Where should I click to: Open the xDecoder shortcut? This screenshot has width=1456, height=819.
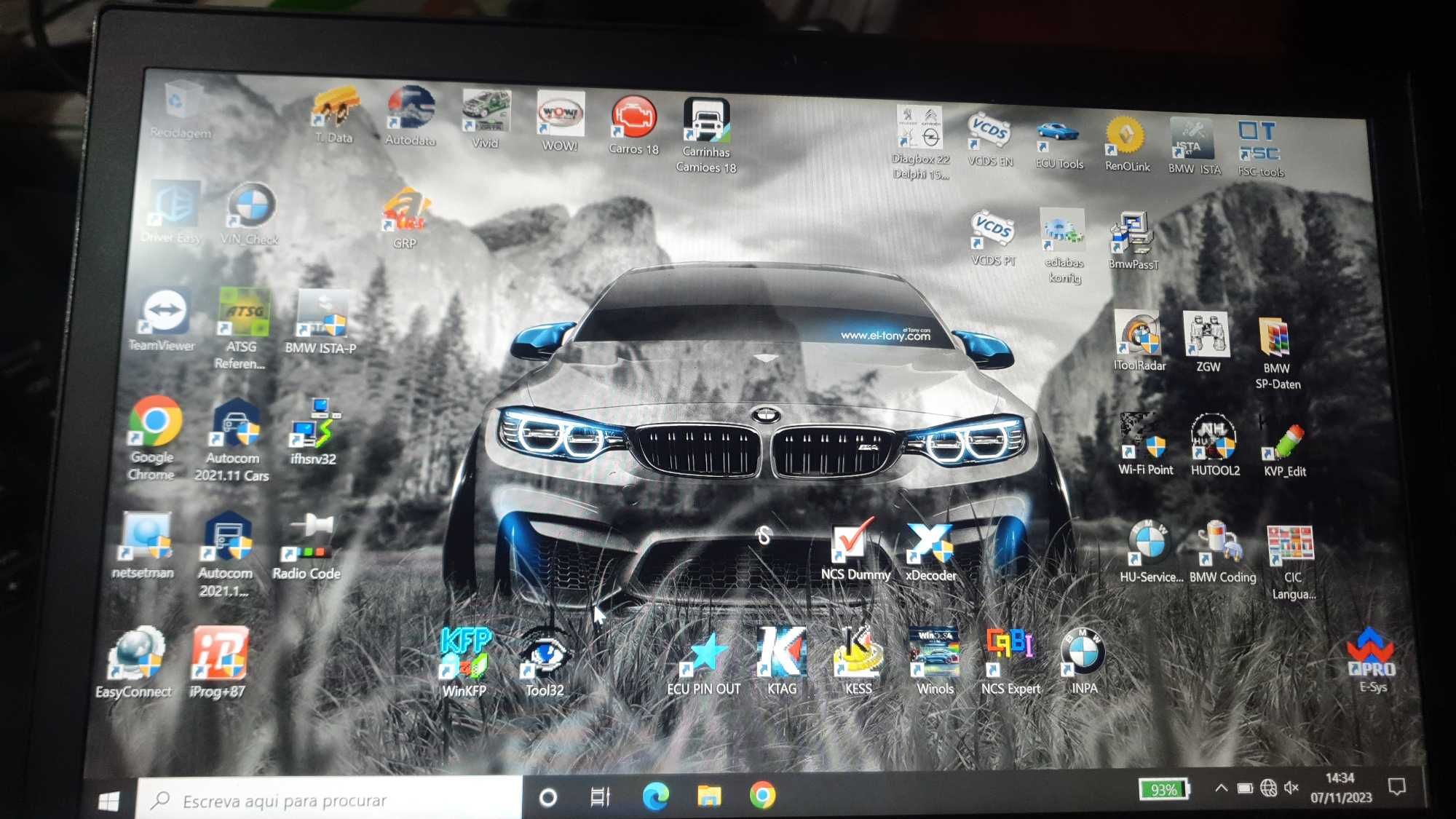click(x=930, y=553)
